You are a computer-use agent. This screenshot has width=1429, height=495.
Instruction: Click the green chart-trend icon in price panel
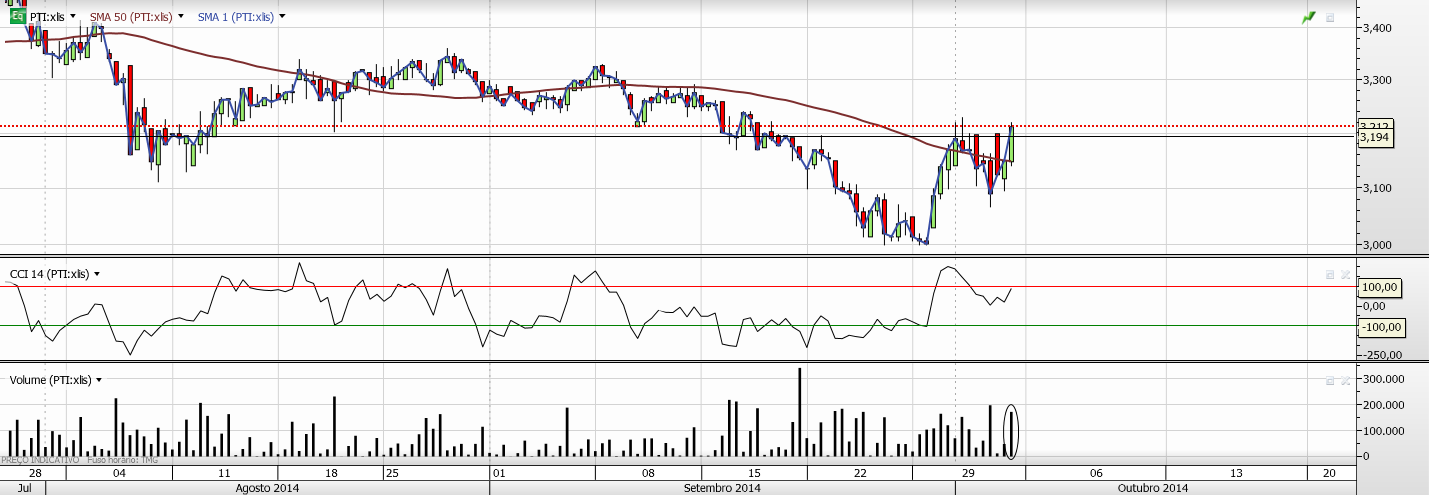[1308, 18]
